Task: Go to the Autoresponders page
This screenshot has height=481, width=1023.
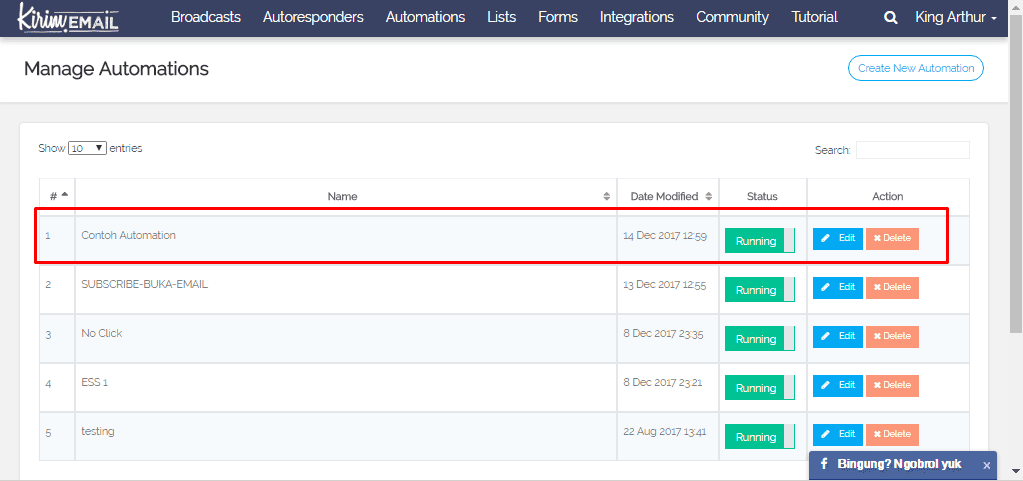Action: point(313,18)
